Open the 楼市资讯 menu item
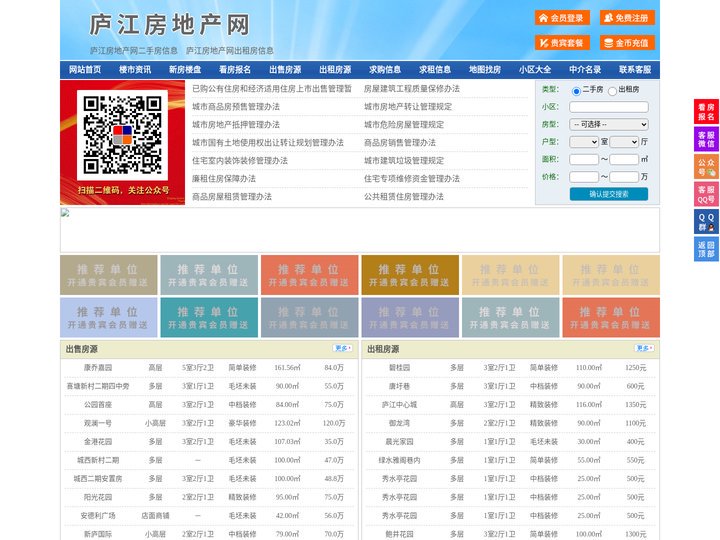 (x=135, y=70)
